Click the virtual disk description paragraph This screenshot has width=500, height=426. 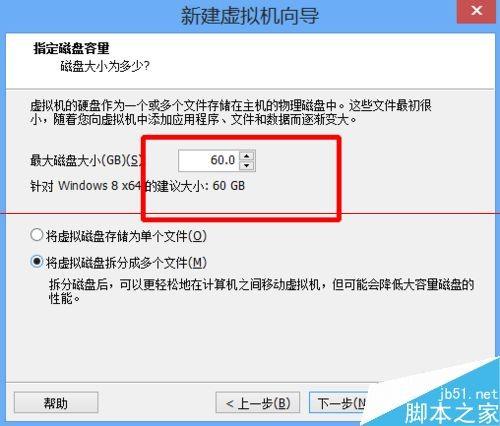231,112
